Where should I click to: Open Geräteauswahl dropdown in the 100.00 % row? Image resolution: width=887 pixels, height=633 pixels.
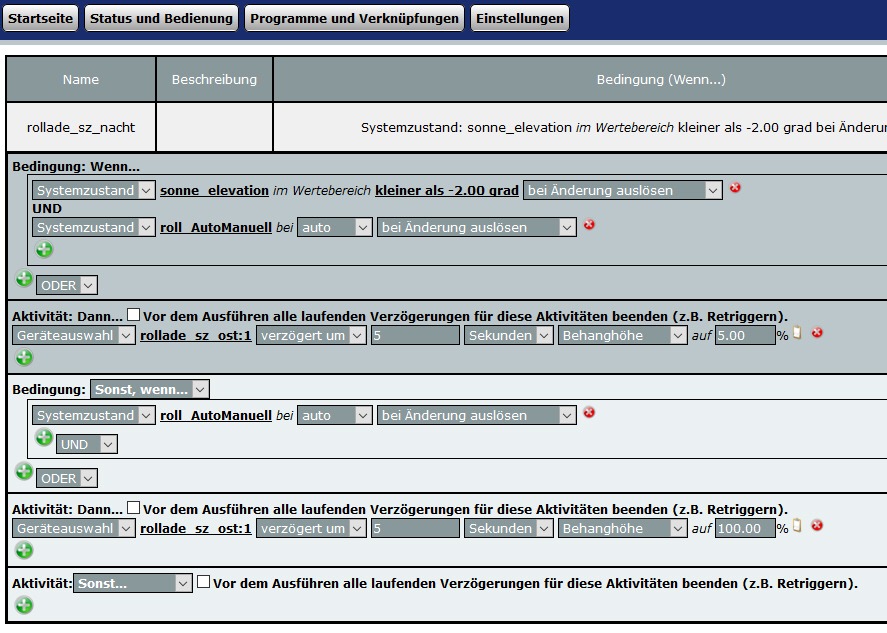pyautogui.click(x=74, y=528)
